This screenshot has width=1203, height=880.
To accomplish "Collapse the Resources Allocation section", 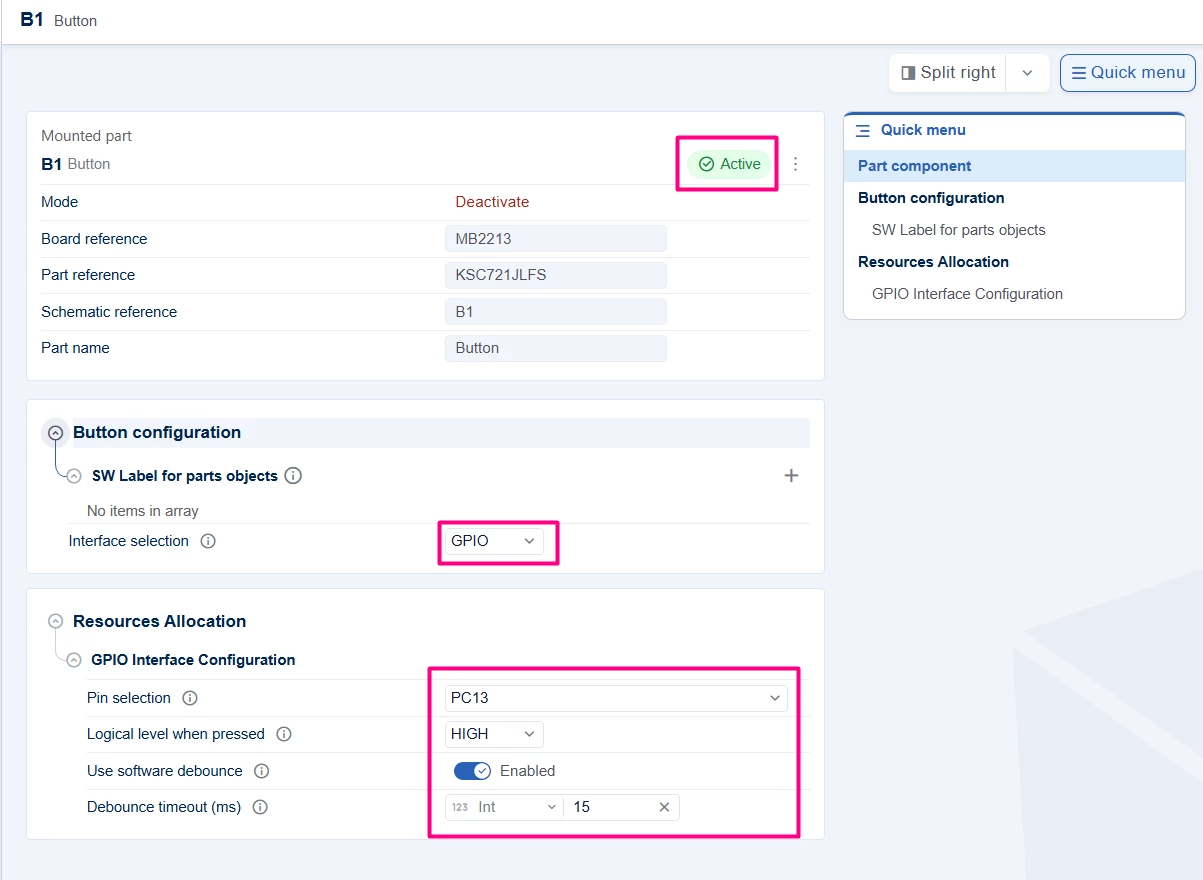I will click(56, 621).
